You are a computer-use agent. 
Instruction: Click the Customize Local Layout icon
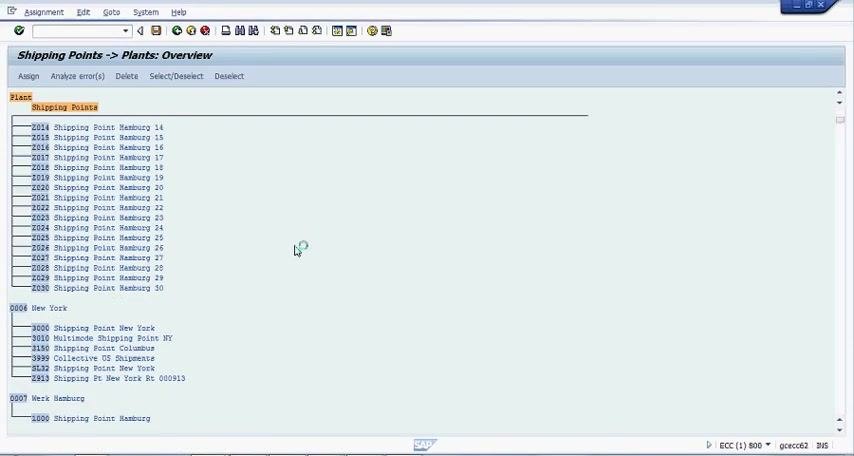[386, 31]
